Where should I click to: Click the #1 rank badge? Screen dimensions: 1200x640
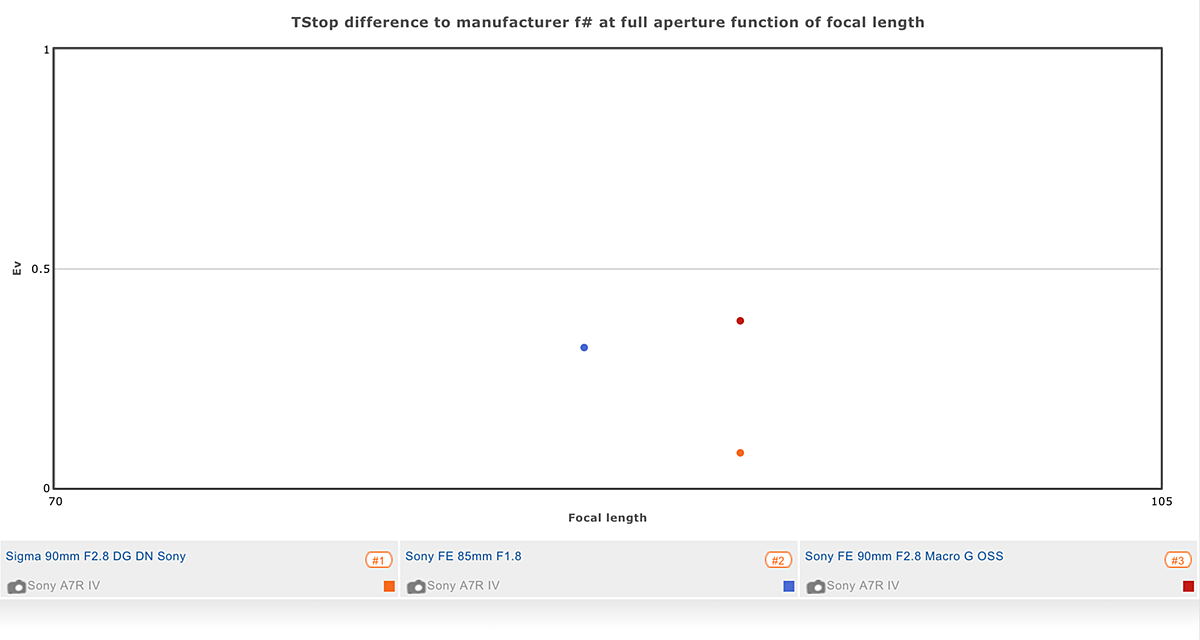coord(378,560)
